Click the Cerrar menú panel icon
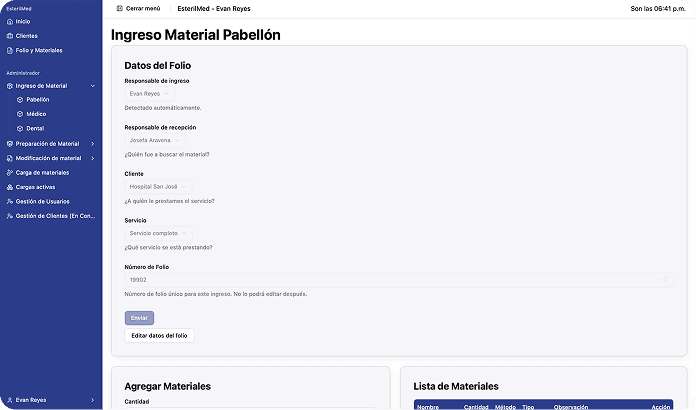This screenshot has height=410, width=696. point(119,8)
